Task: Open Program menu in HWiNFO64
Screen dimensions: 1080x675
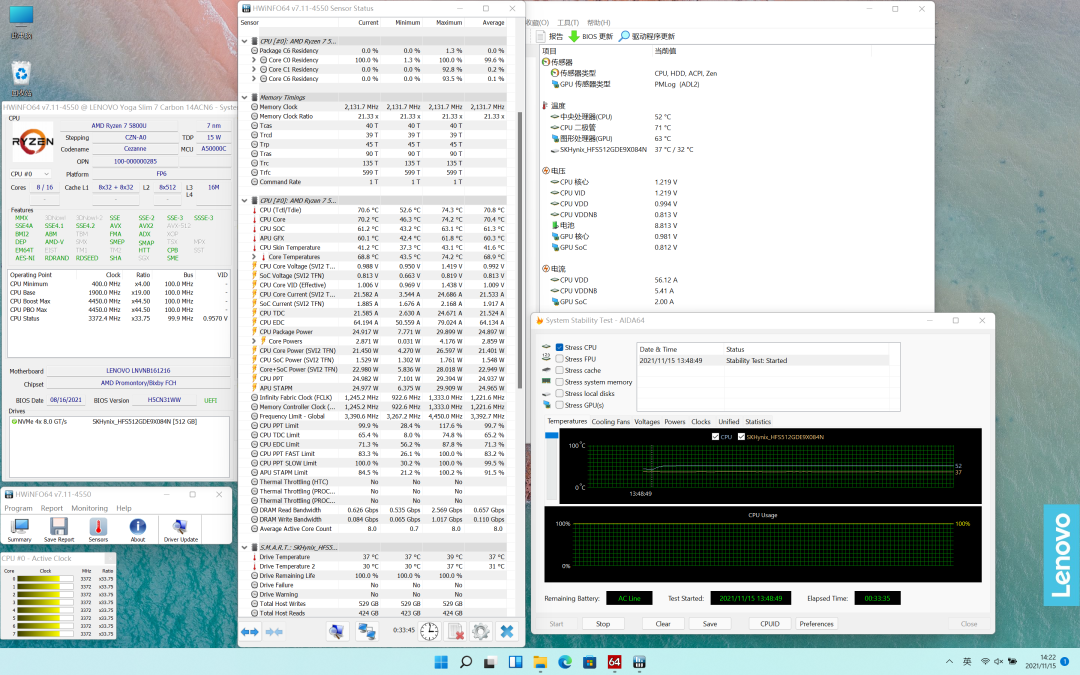Action: point(19,508)
